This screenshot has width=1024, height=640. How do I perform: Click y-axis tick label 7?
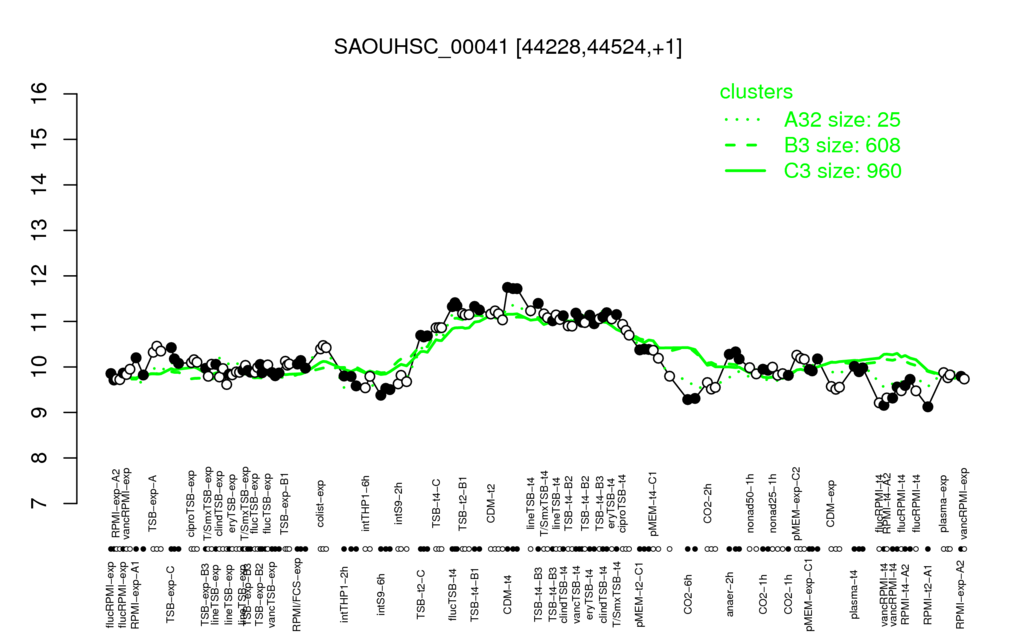coord(40,504)
